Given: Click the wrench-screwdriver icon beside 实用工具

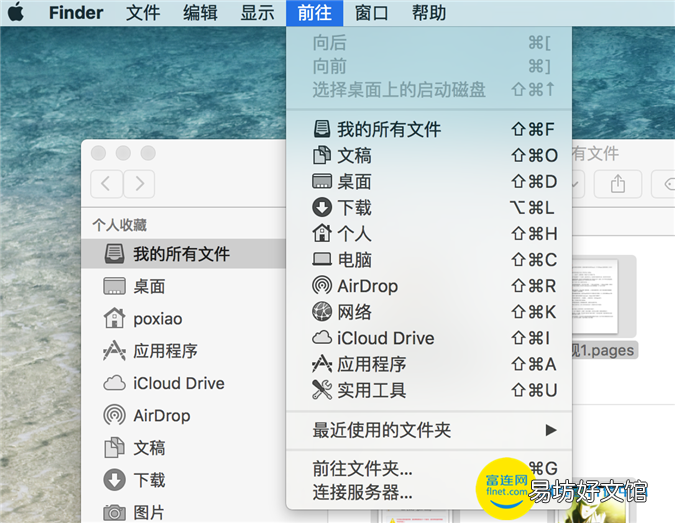Looking at the screenshot, I should click(x=322, y=390).
